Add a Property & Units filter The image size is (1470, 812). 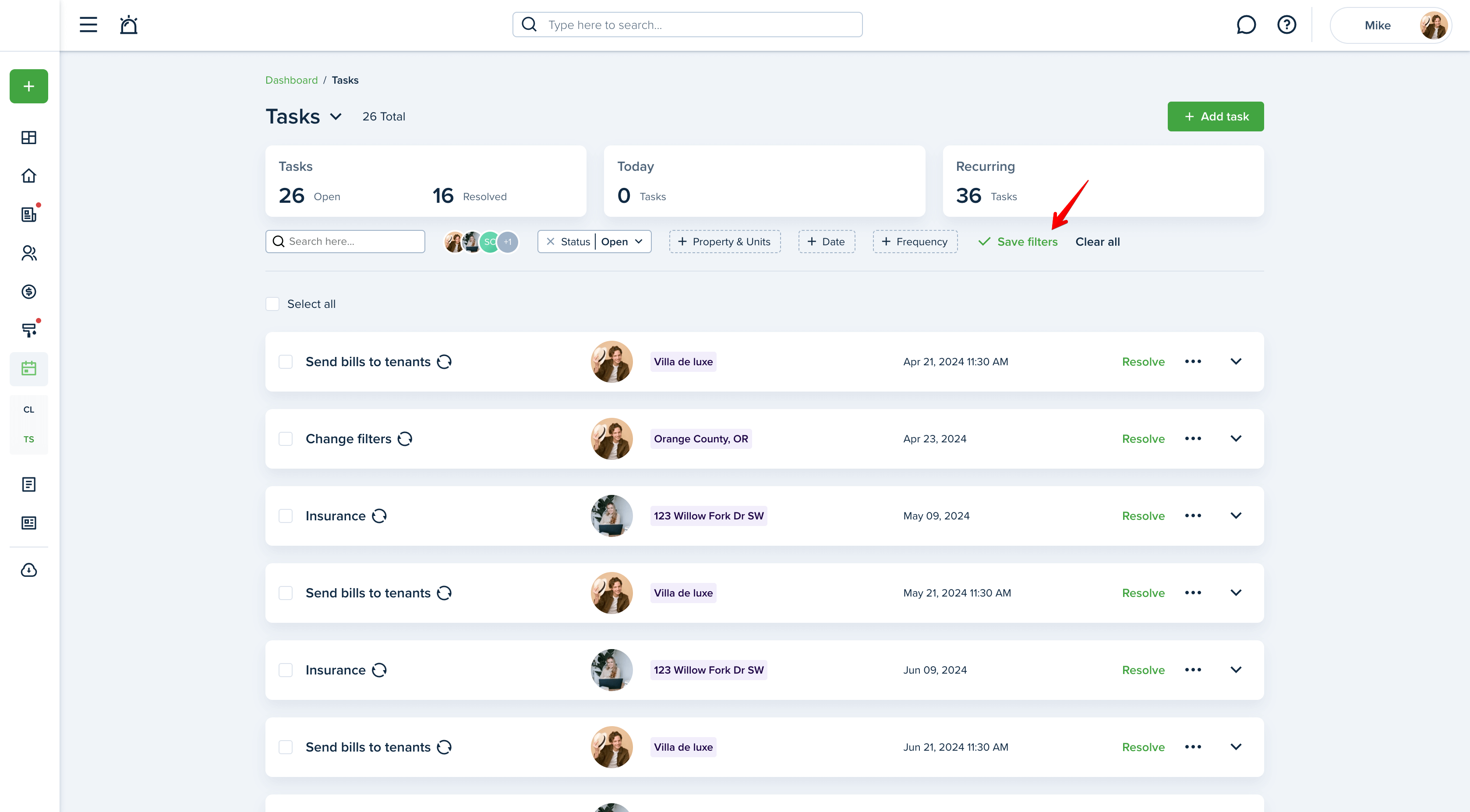click(725, 241)
